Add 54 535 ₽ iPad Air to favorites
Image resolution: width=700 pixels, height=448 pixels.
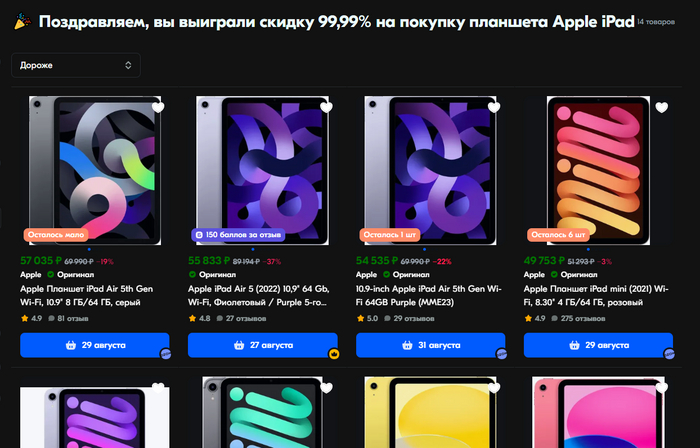coord(494,107)
